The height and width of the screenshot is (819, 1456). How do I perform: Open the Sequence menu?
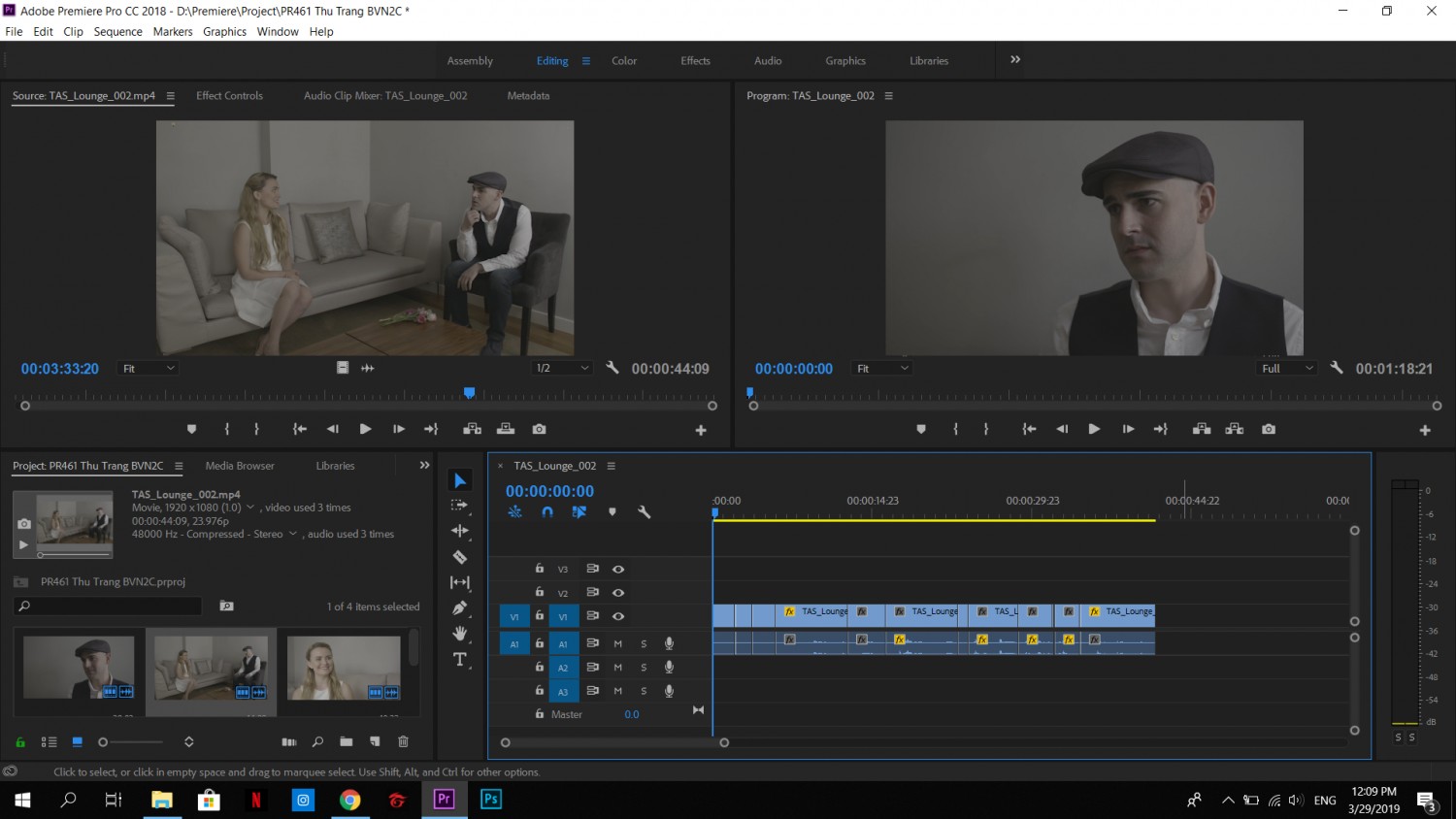(118, 31)
